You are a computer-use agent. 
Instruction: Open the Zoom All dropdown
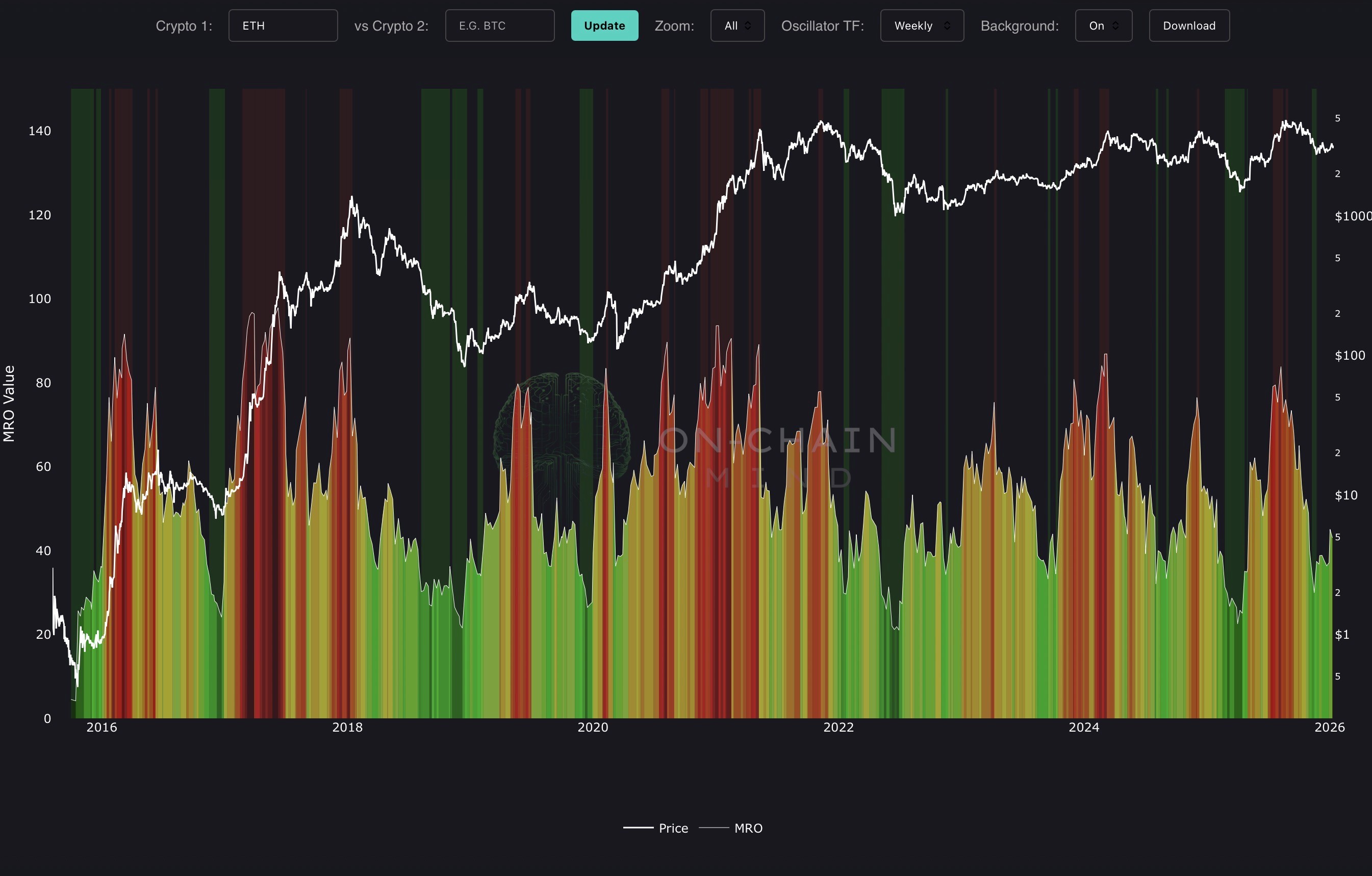coord(736,26)
